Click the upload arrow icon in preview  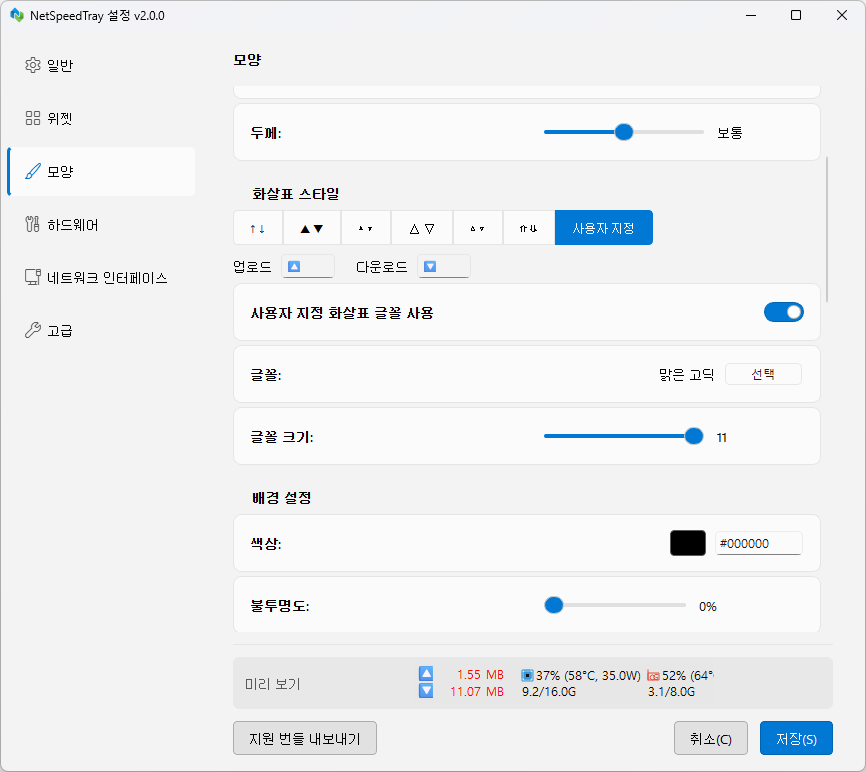pyautogui.click(x=426, y=674)
